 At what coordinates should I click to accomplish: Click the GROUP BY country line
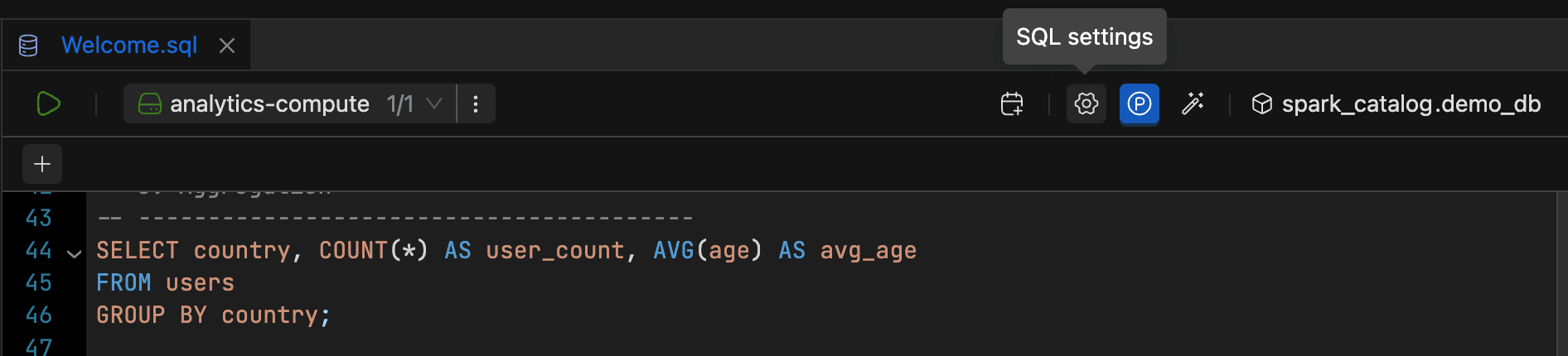(x=213, y=315)
